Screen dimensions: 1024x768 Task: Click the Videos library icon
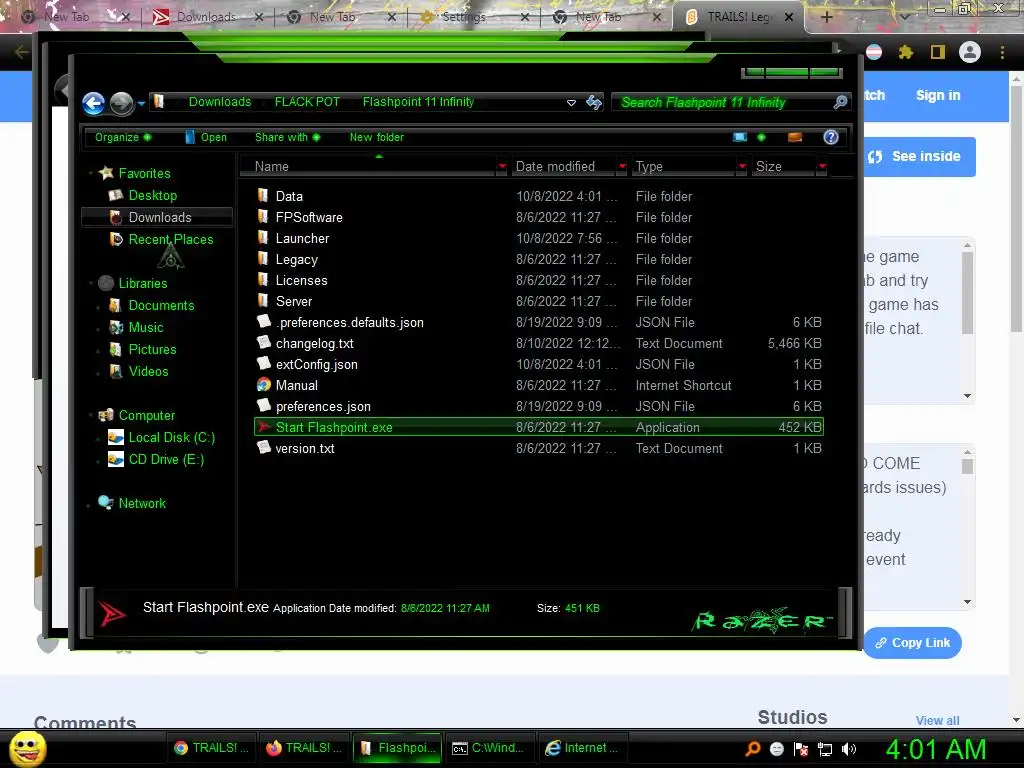[x=116, y=371]
